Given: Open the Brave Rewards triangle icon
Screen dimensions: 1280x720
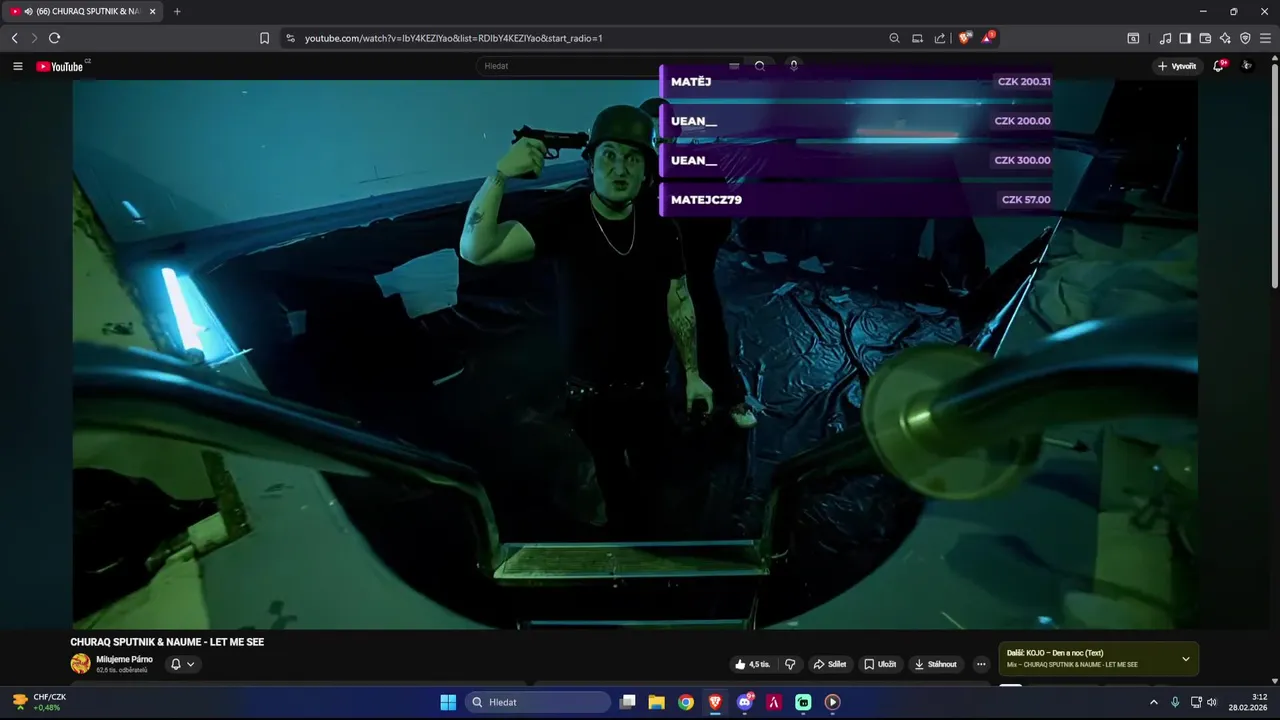Looking at the screenshot, I should 987,38.
